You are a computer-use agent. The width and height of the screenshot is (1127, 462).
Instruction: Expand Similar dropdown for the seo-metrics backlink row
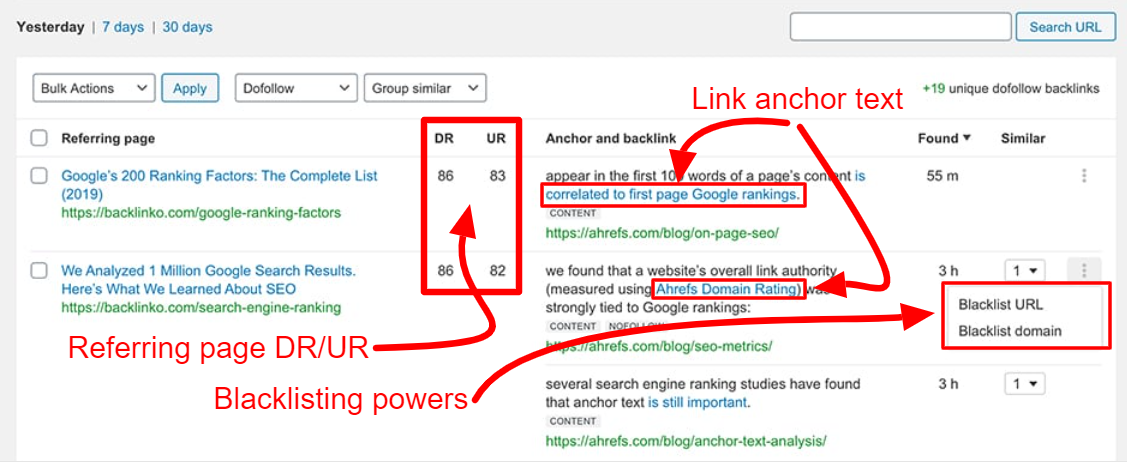coord(1024,271)
